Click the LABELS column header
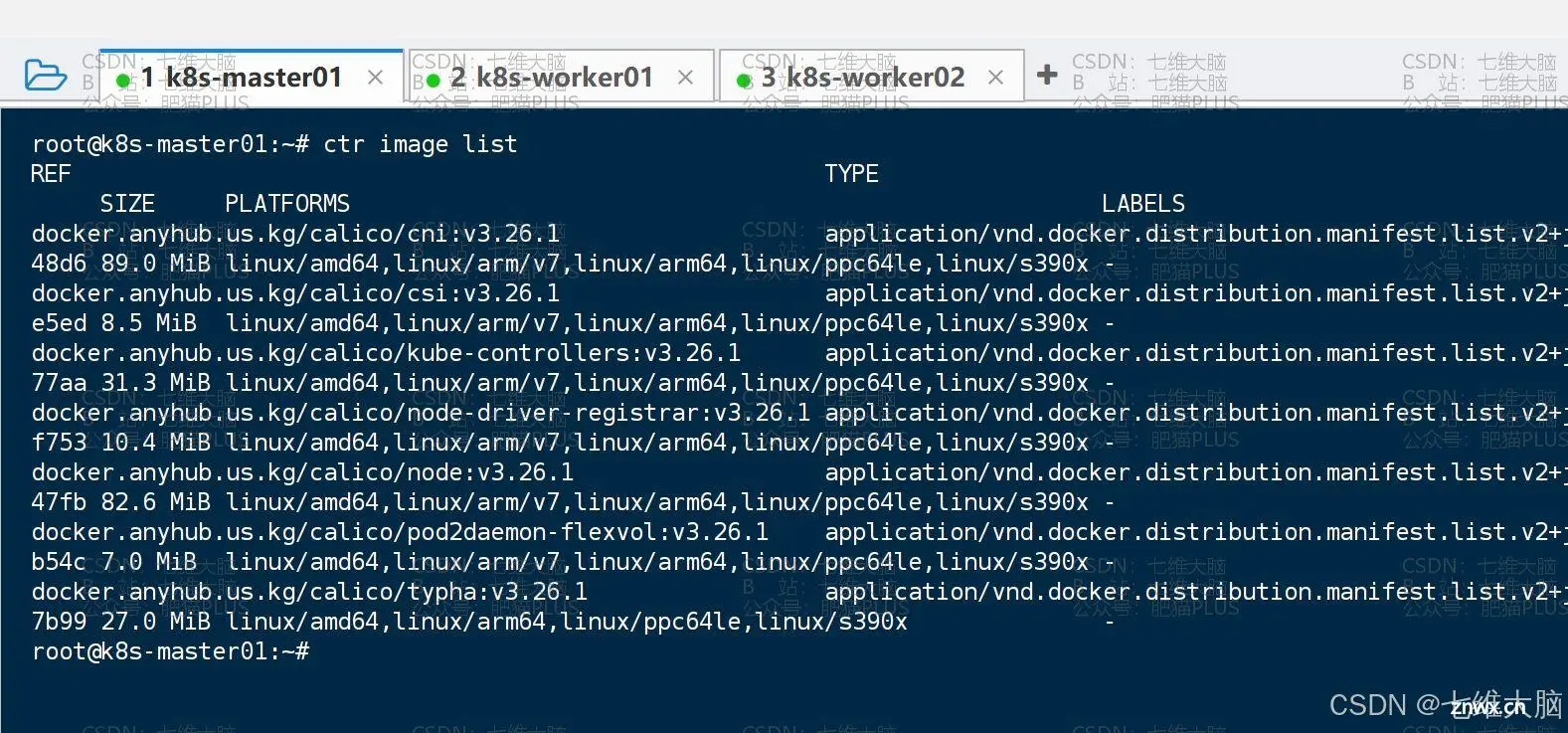1568x733 pixels. click(1143, 204)
